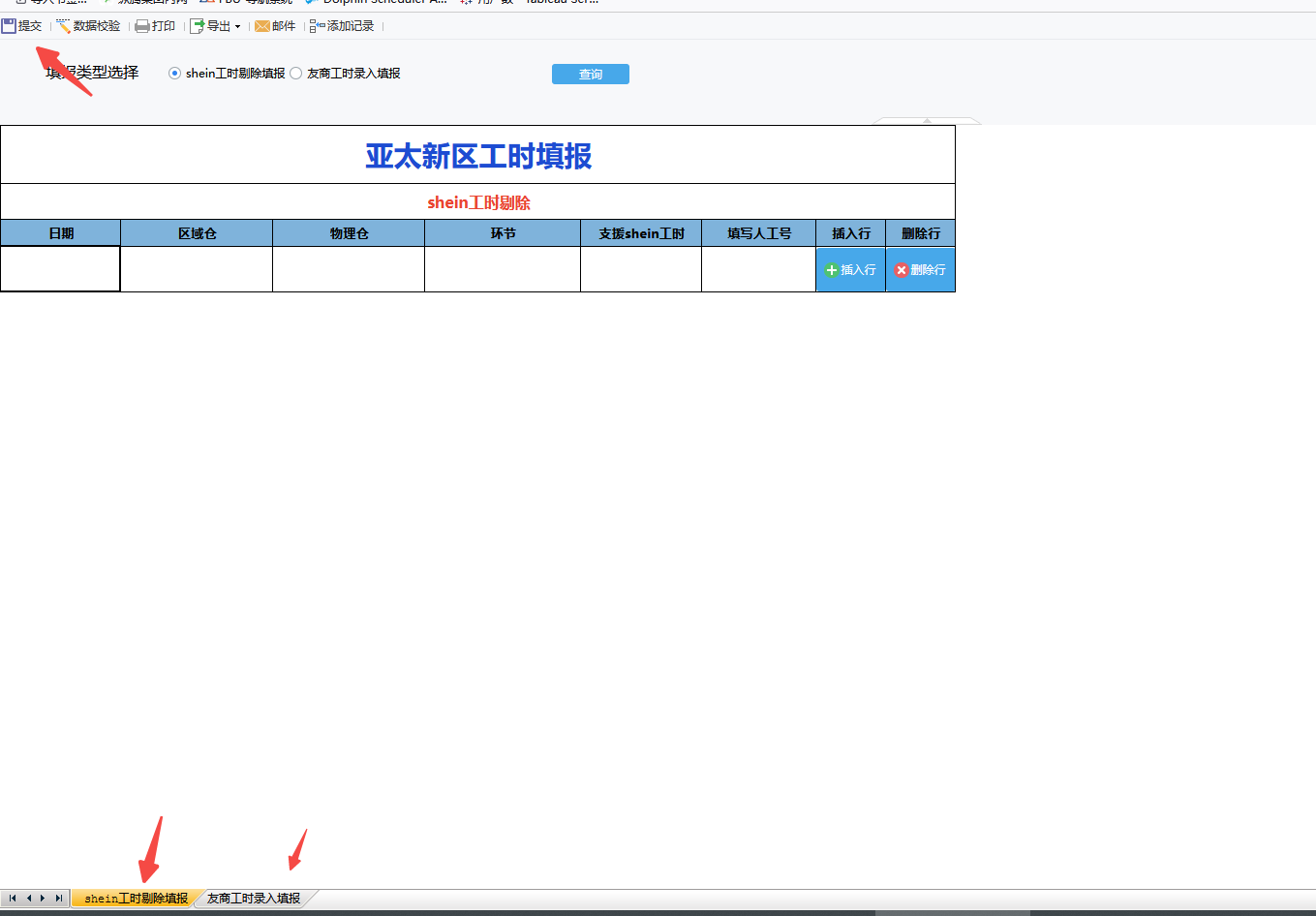Viewport: 1316px width, 916px height.
Task: Click the empty cell under 填写人工号
Action: 759,269
